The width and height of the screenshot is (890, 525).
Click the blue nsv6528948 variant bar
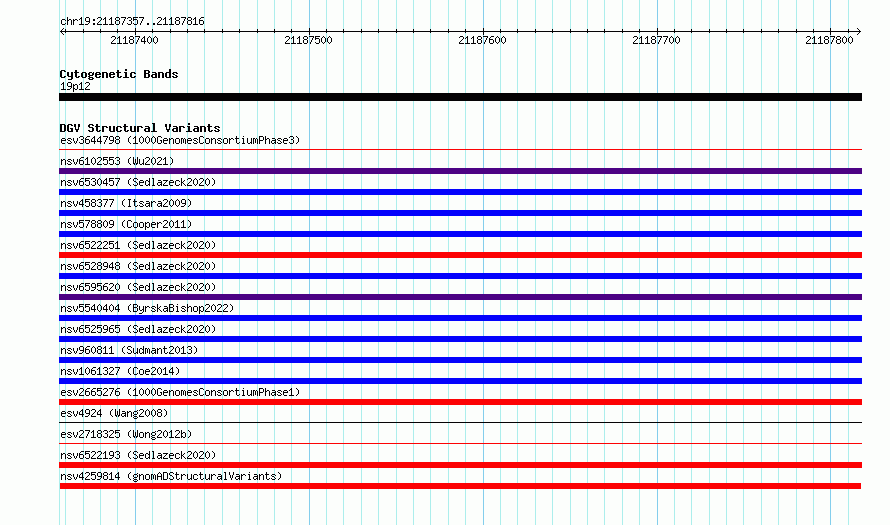[x=460, y=276]
